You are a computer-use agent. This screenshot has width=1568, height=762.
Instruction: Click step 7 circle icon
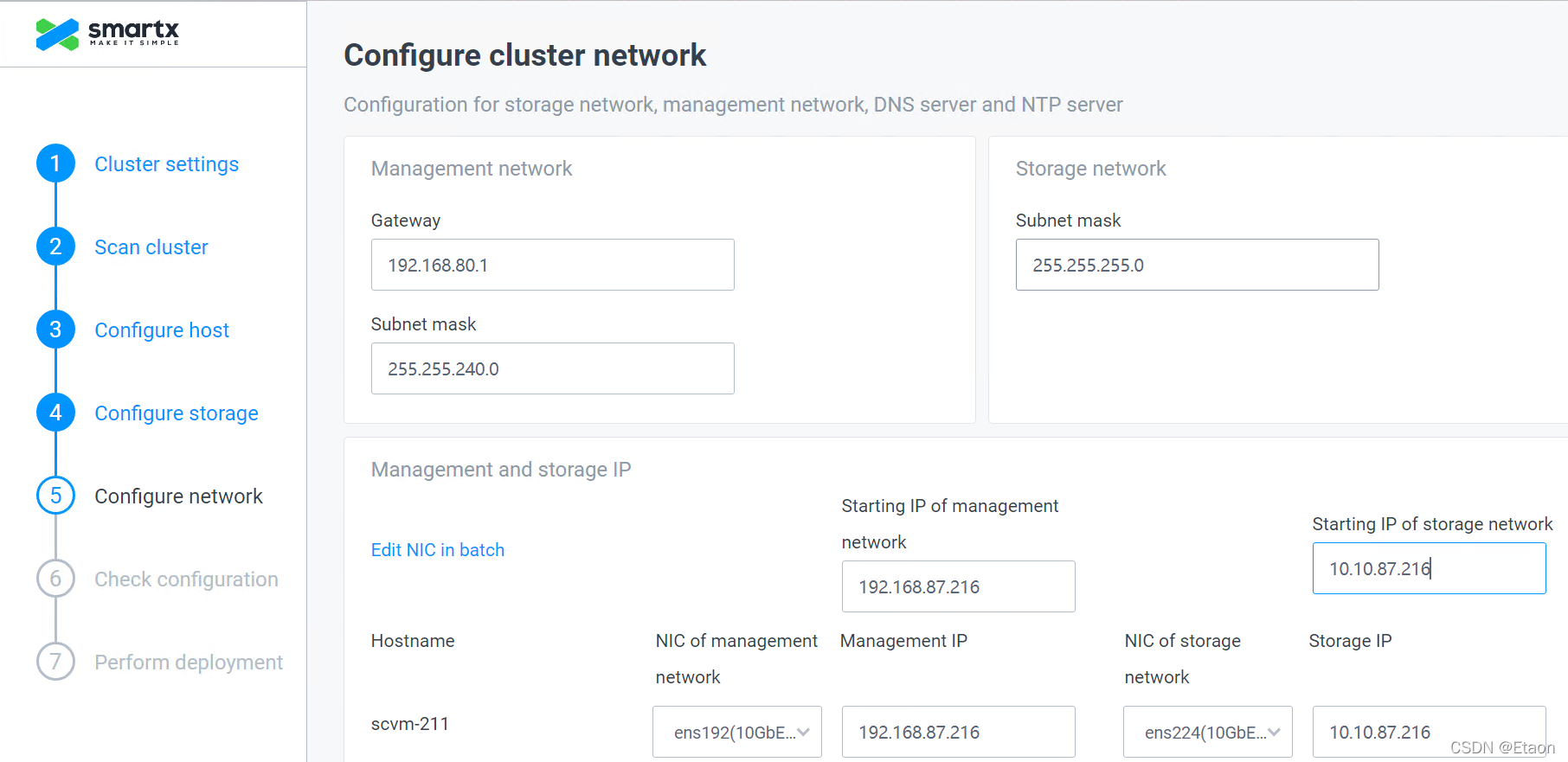pos(55,662)
